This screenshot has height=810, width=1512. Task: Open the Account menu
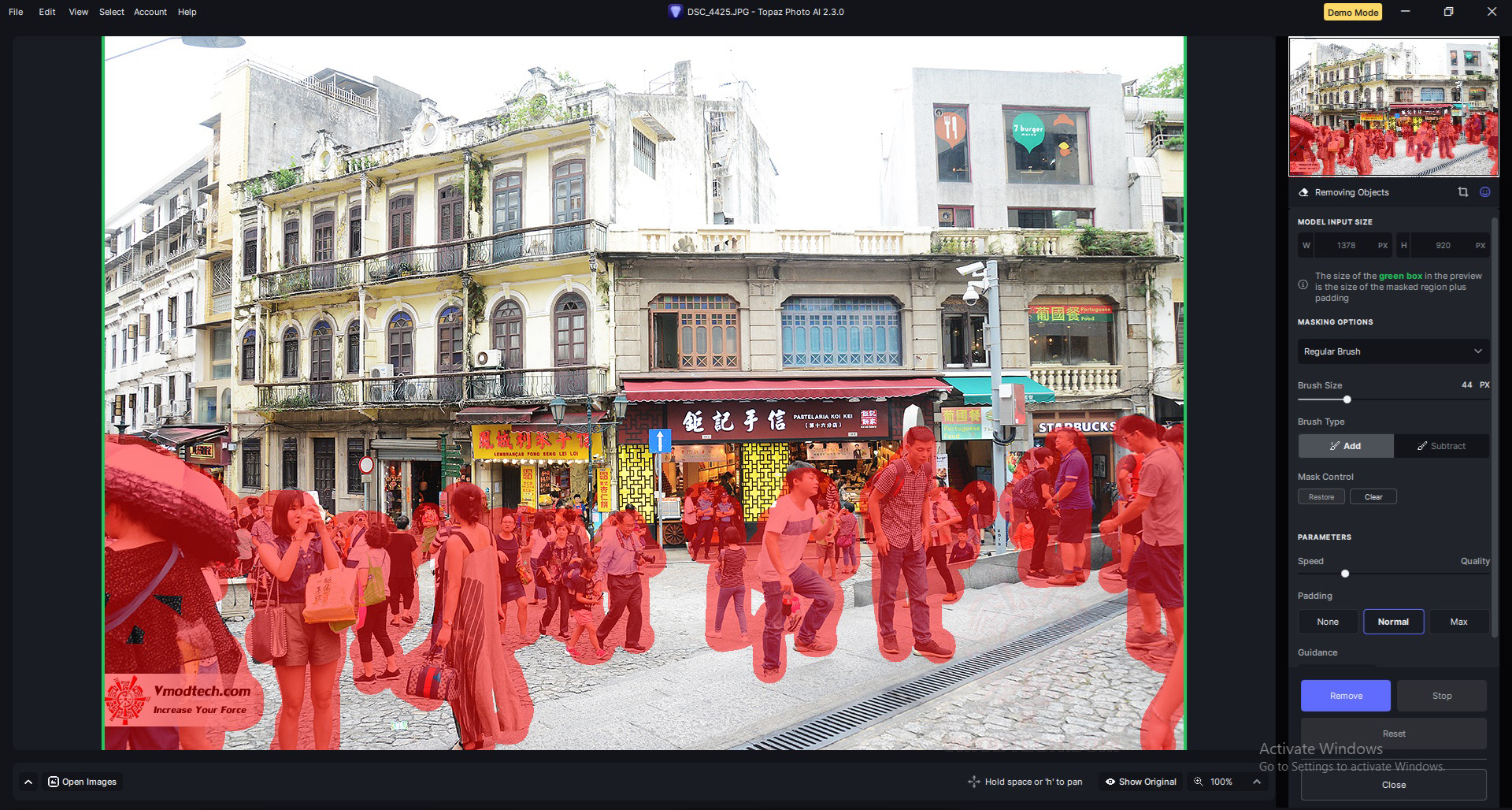click(150, 12)
